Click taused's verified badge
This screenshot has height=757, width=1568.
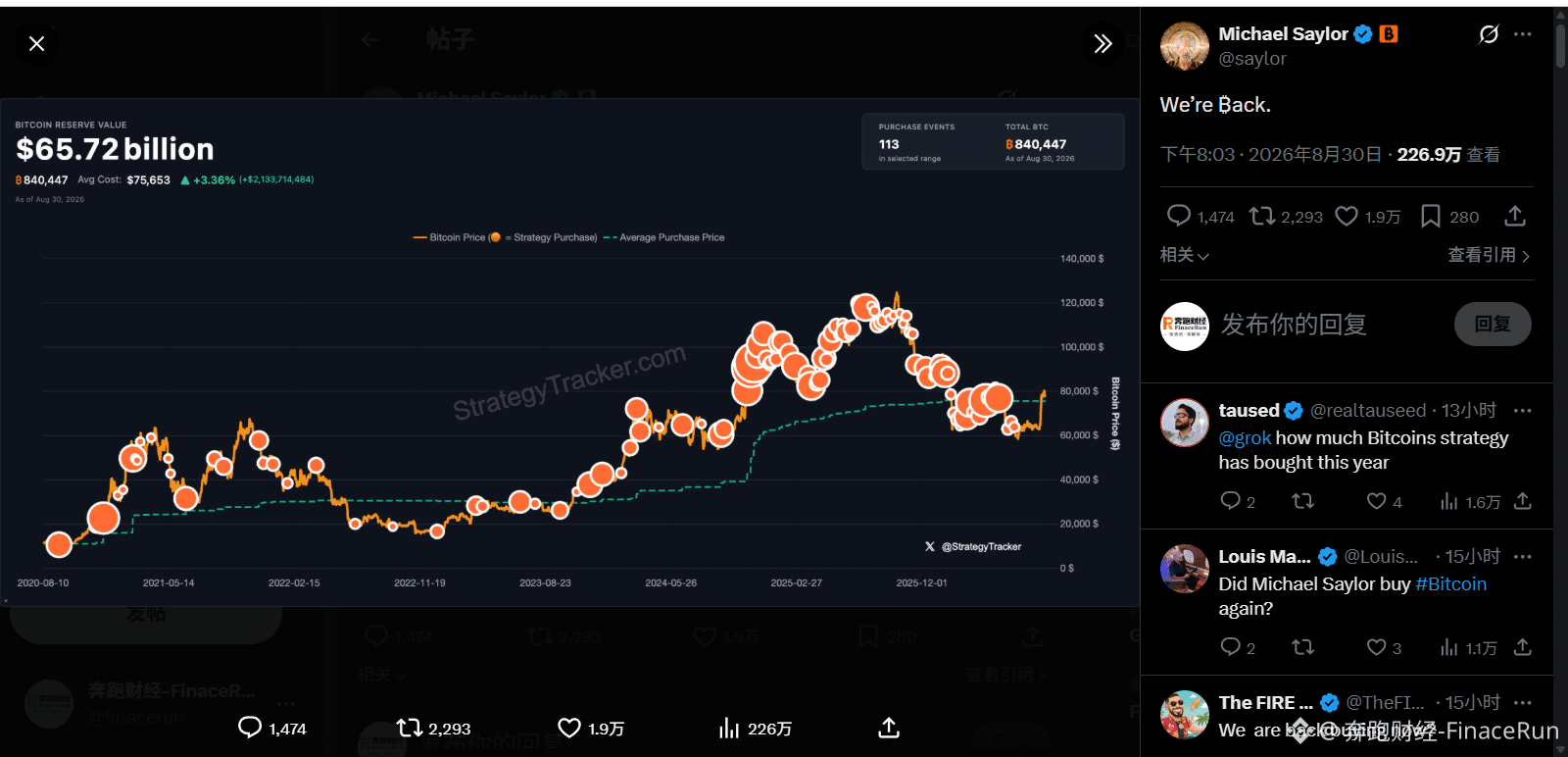[1294, 411]
